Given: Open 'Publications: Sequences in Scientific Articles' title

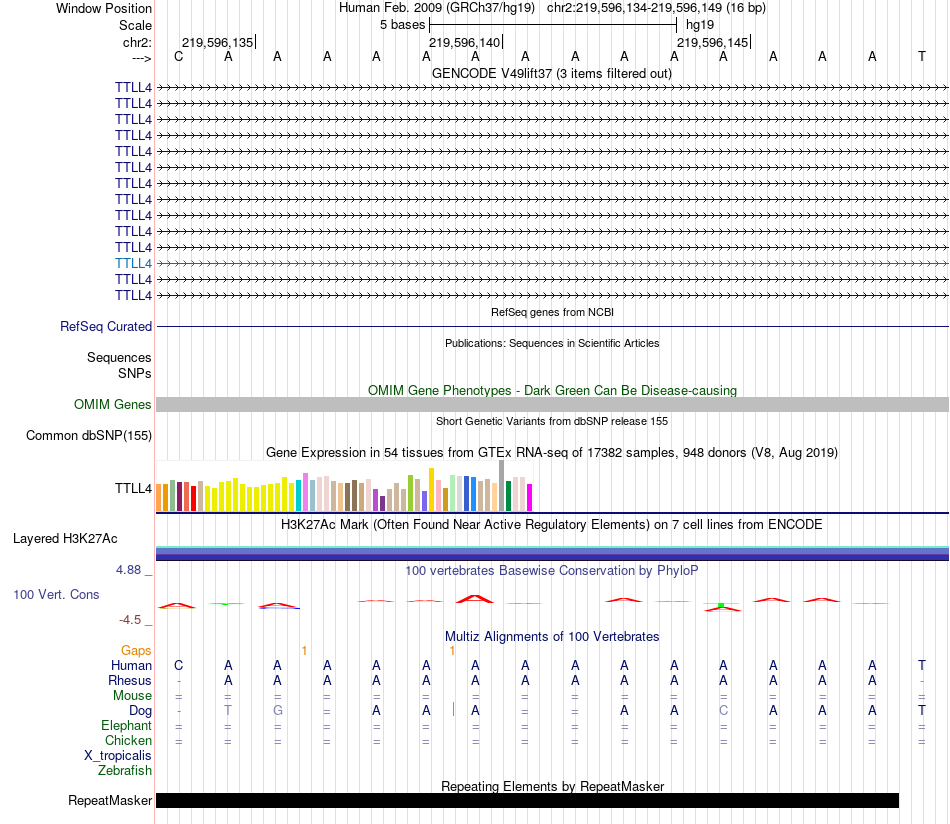Looking at the screenshot, I should click(552, 343).
